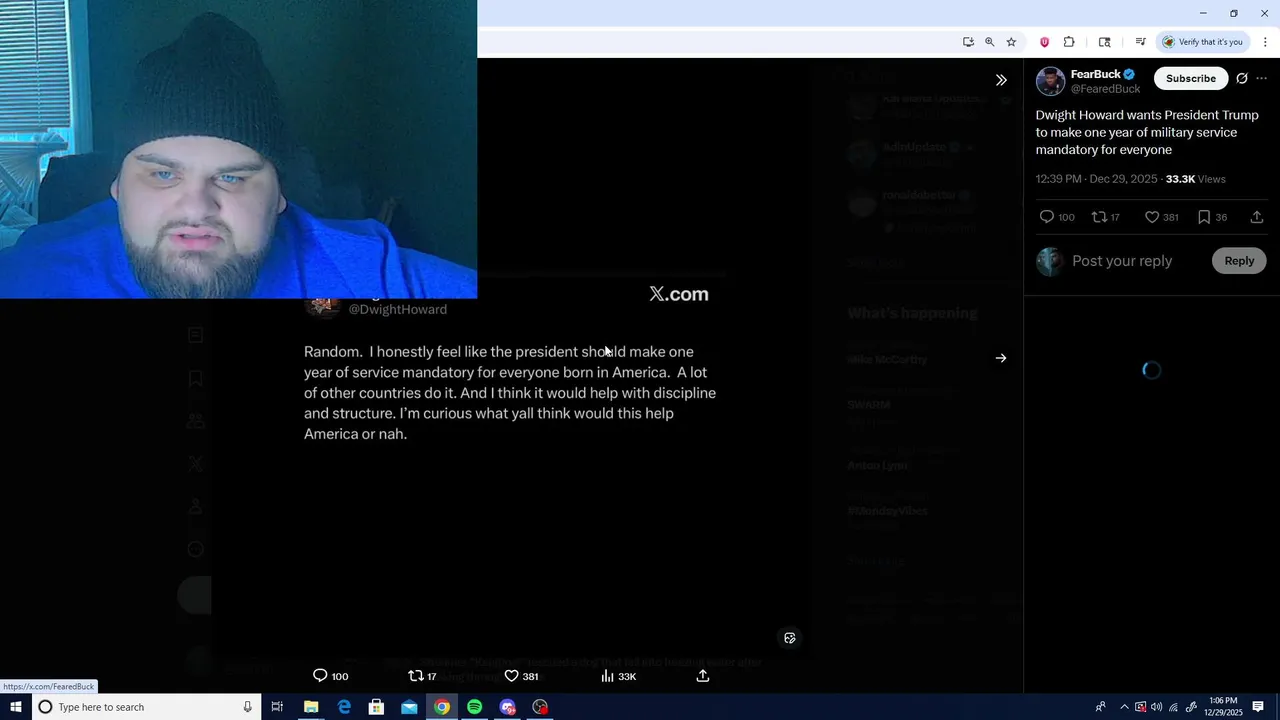Click People icon in system tray

tap(1101, 707)
